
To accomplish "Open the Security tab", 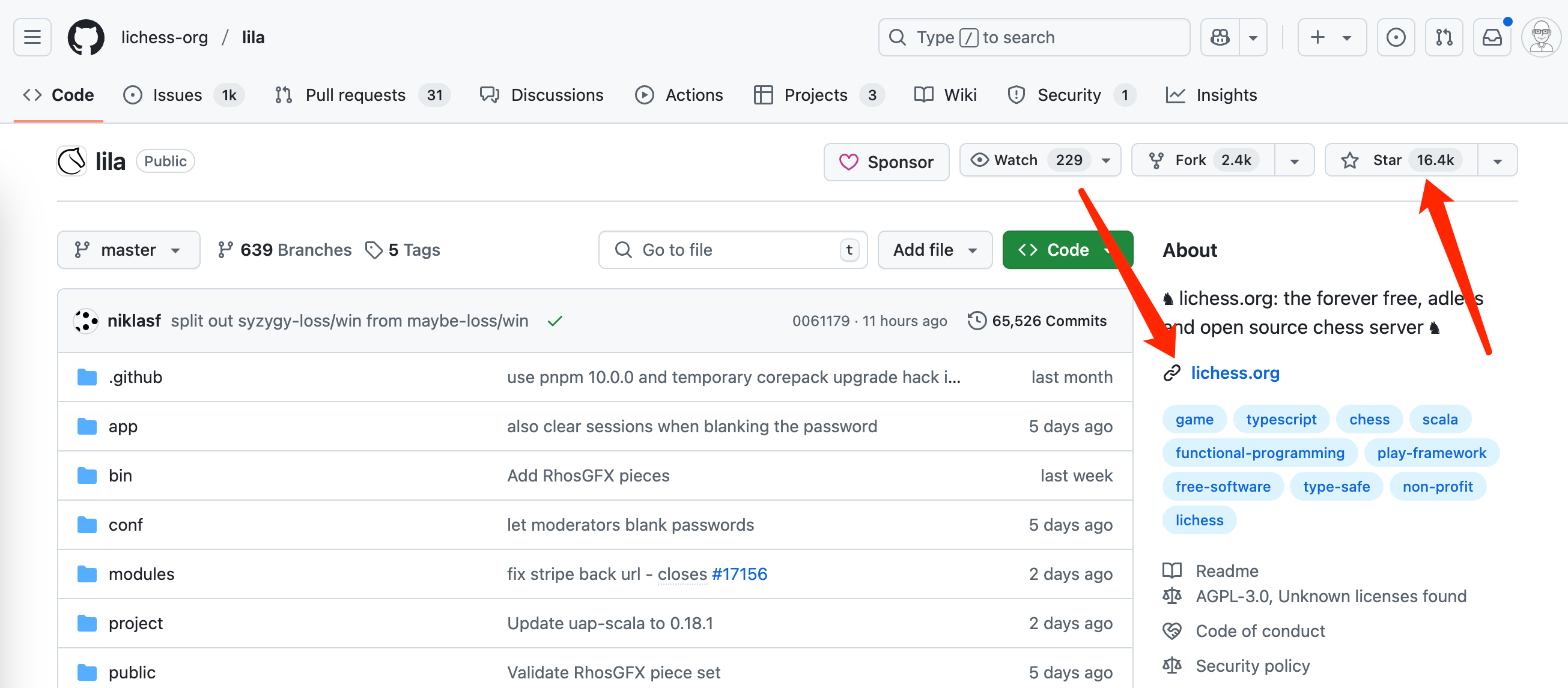I will click(1072, 95).
